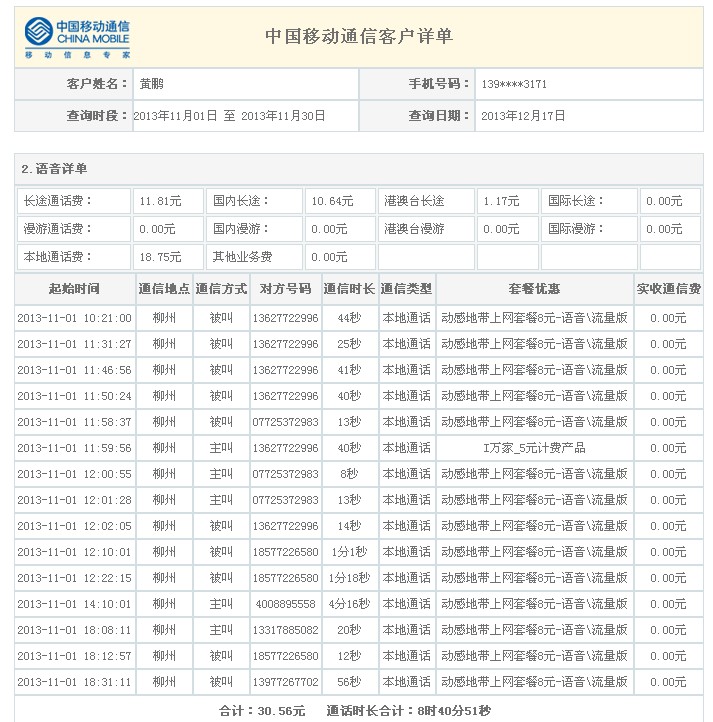Click the 通信时长 column header

349,289
